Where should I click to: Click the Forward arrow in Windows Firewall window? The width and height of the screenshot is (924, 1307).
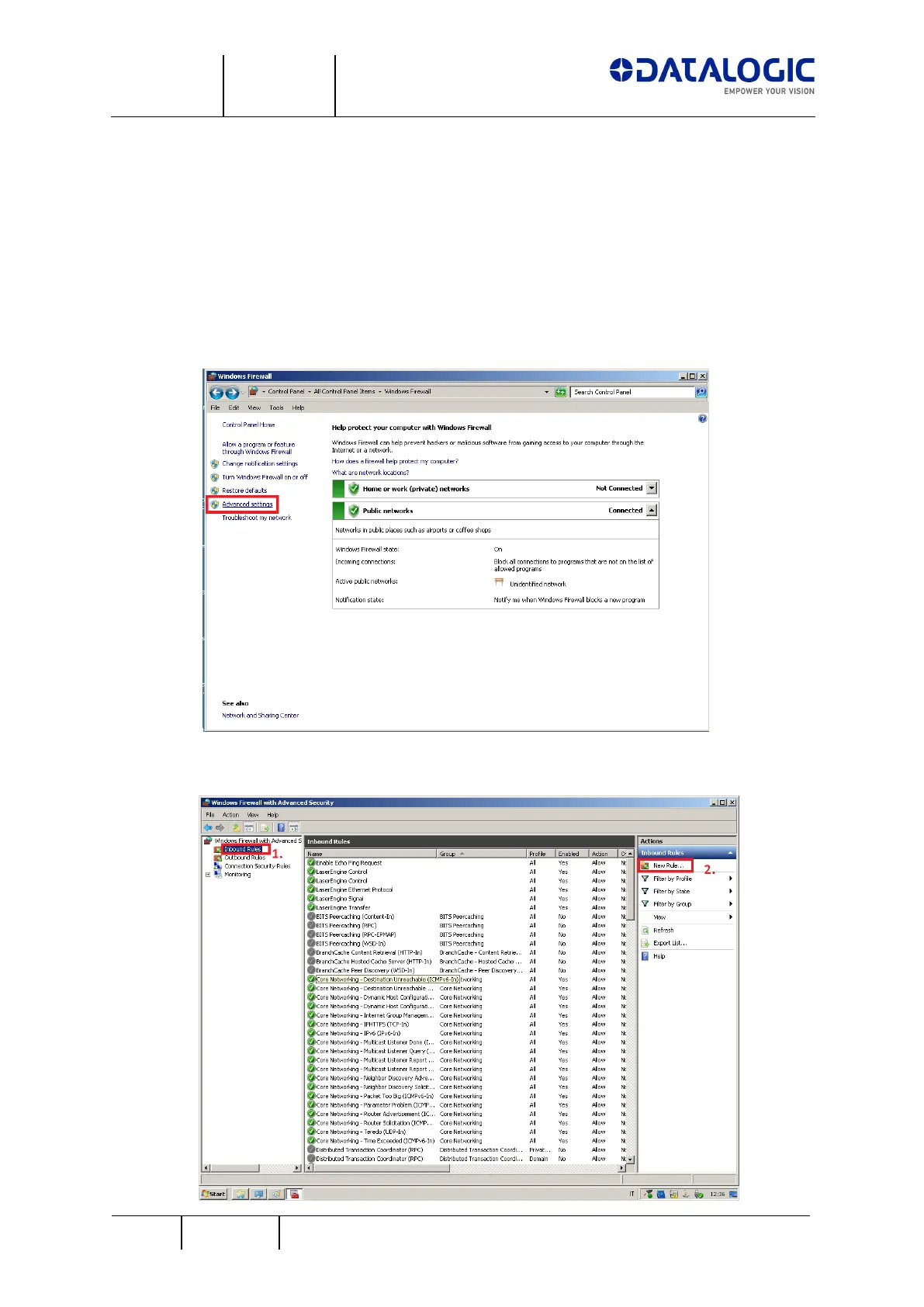click(231, 393)
